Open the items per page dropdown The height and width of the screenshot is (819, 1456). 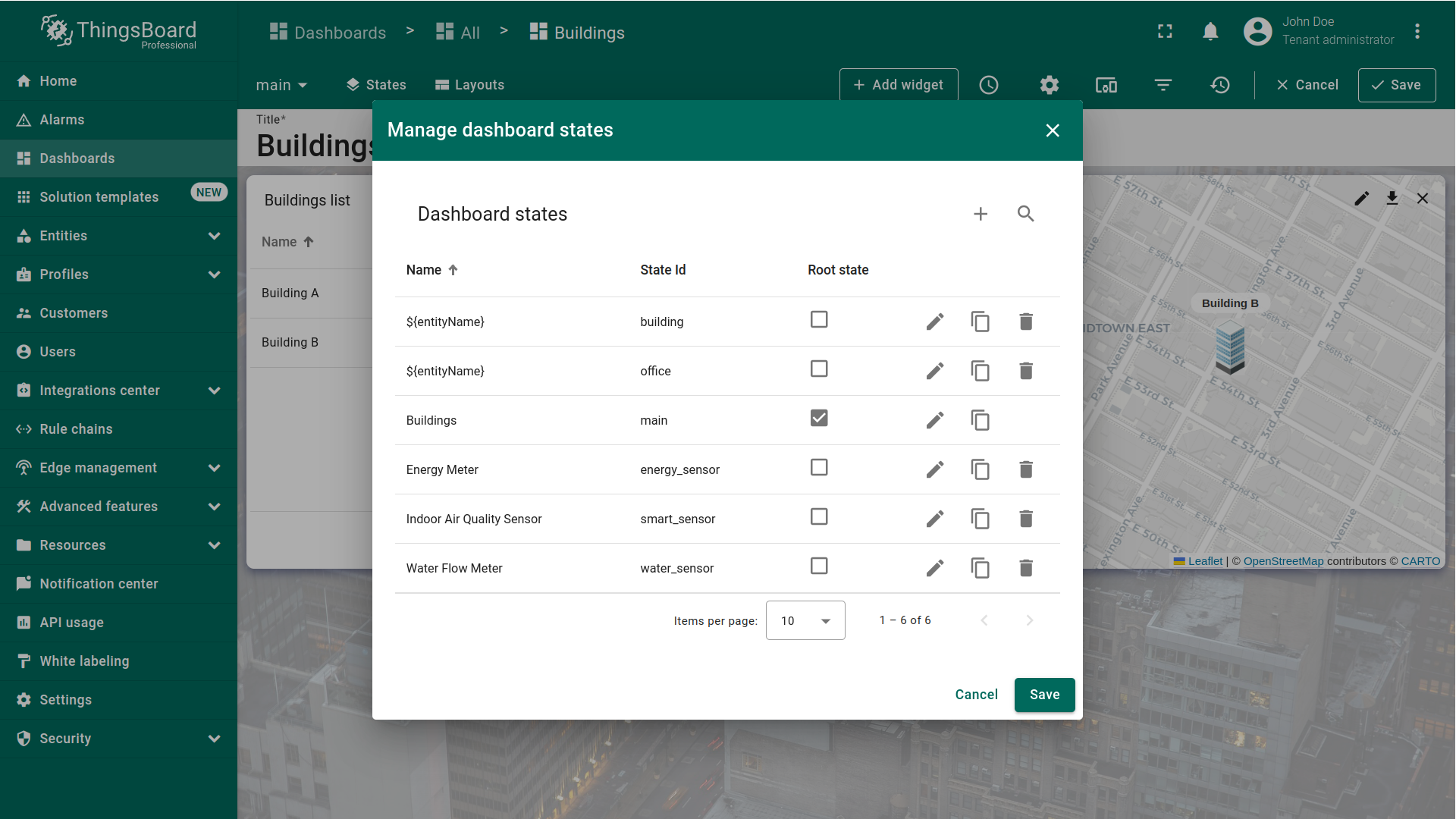[x=805, y=620]
